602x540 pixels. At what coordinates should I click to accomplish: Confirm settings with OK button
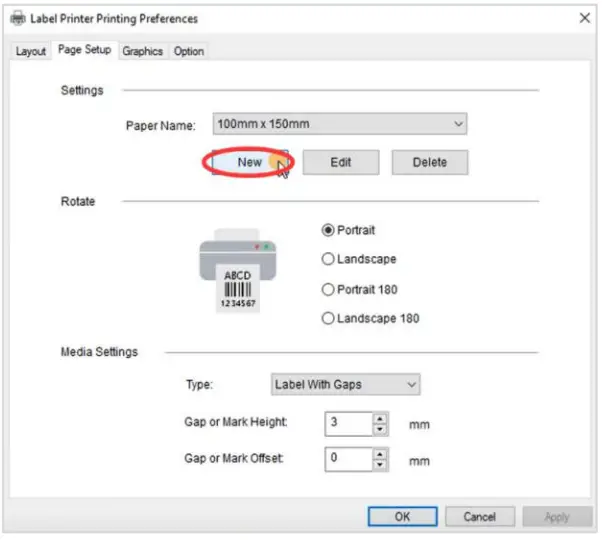coord(402,517)
